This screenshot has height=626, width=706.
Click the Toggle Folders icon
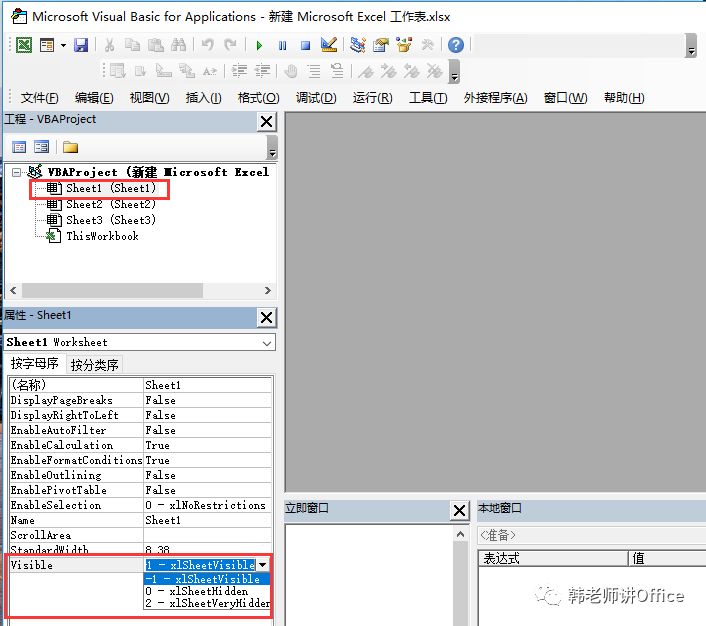[x=70, y=147]
